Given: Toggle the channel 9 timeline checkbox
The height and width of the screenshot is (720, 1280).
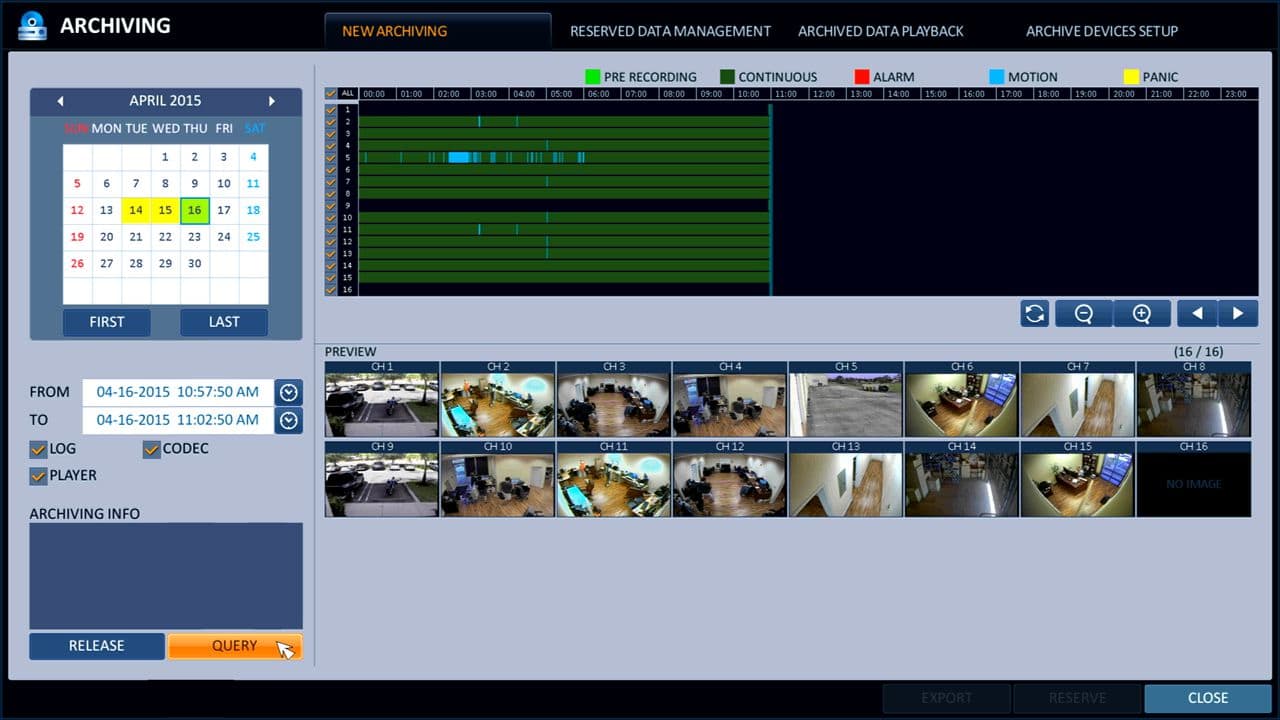Looking at the screenshot, I should point(331,205).
